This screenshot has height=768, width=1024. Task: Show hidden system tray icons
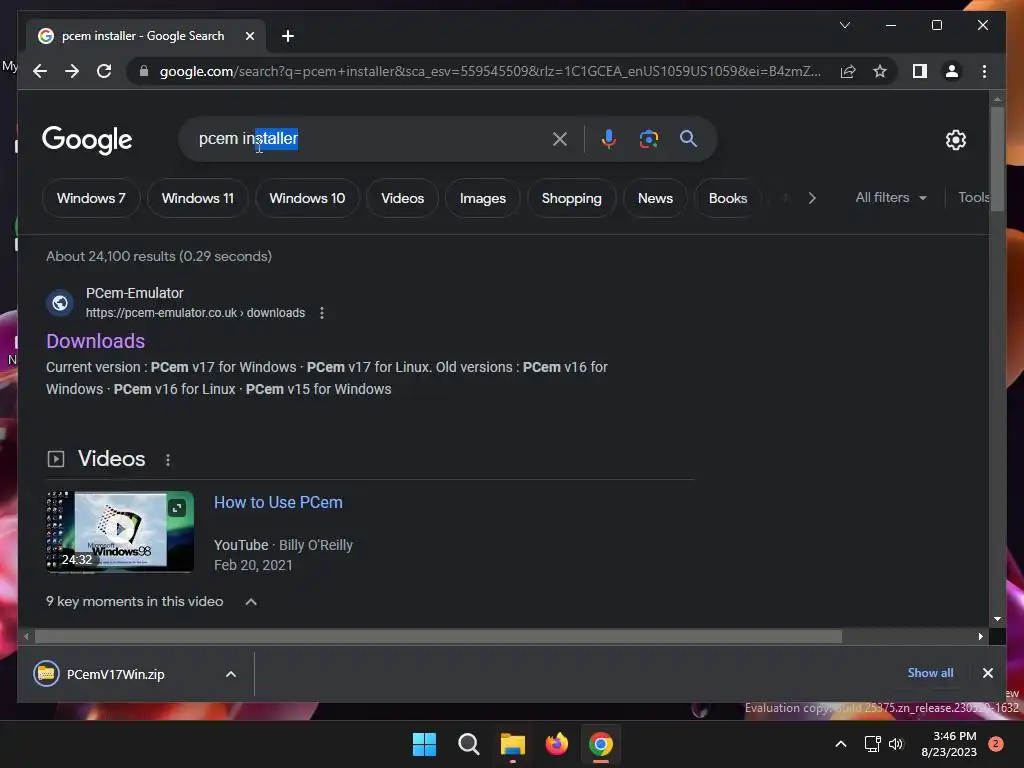pos(841,744)
